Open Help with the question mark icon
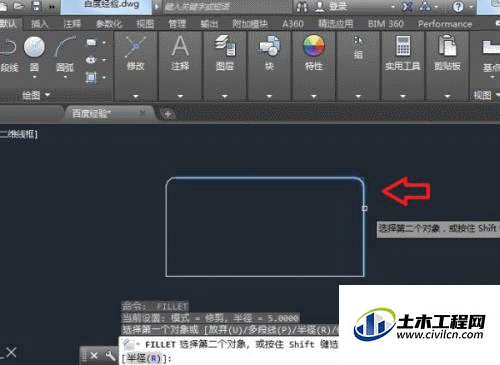Viewport: 500px width, 365px height. tap(458, 7)
